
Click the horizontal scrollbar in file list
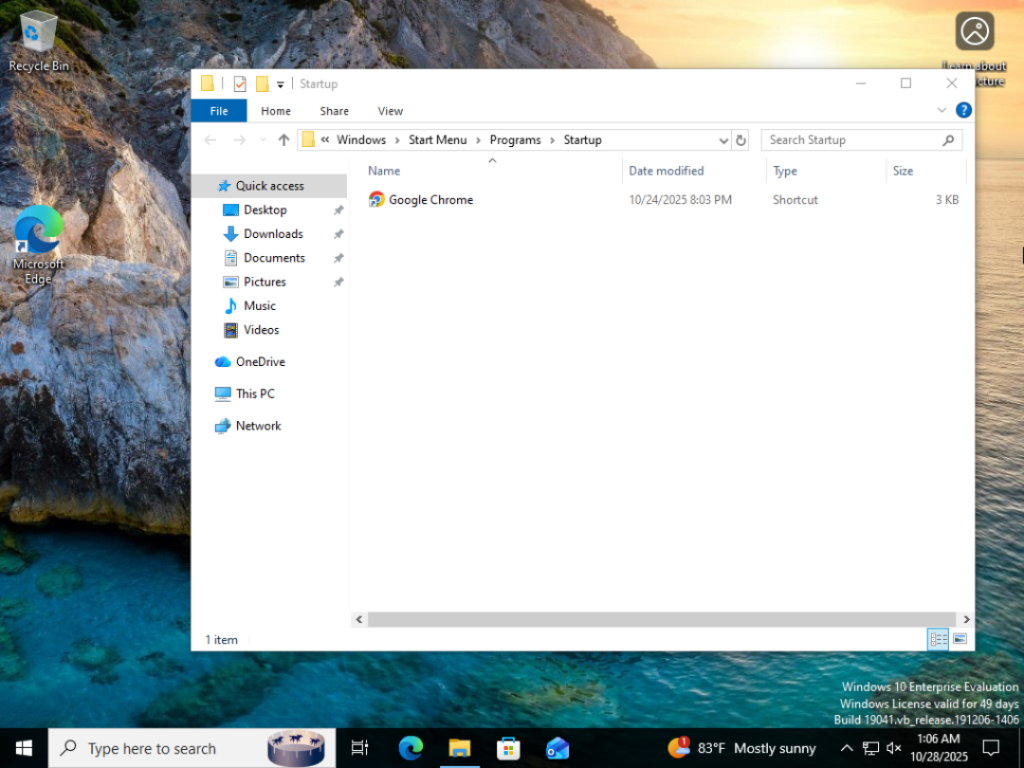pos(660,620)
